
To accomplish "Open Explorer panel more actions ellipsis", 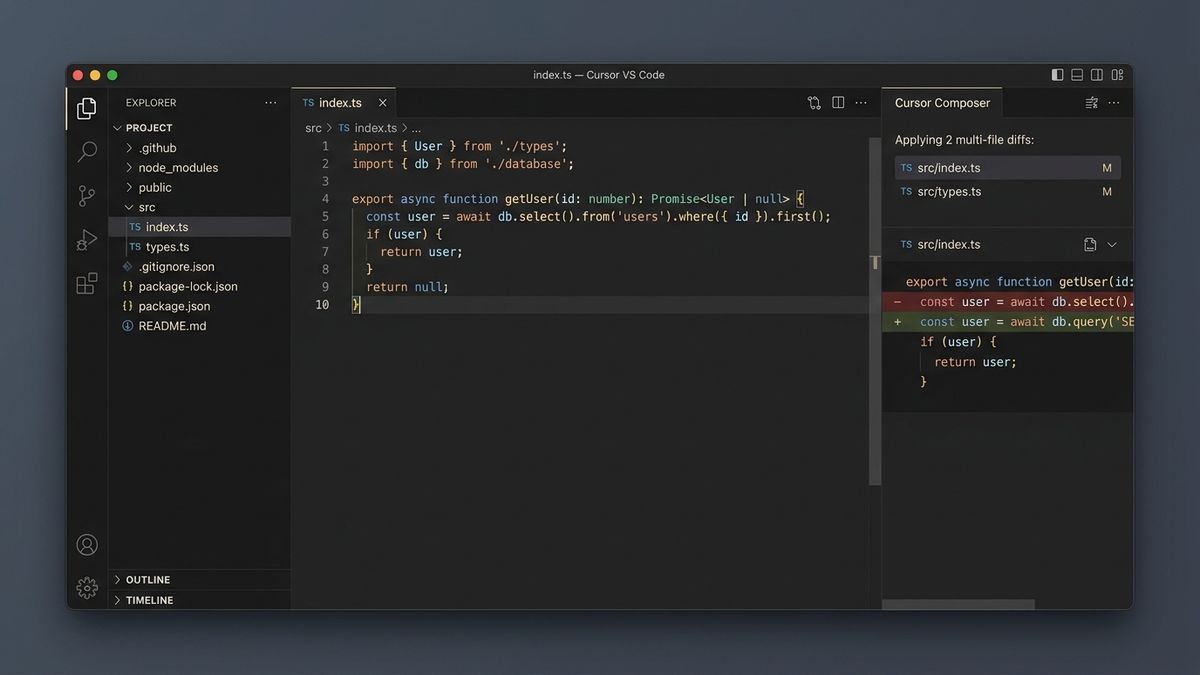I will point(271,103).
